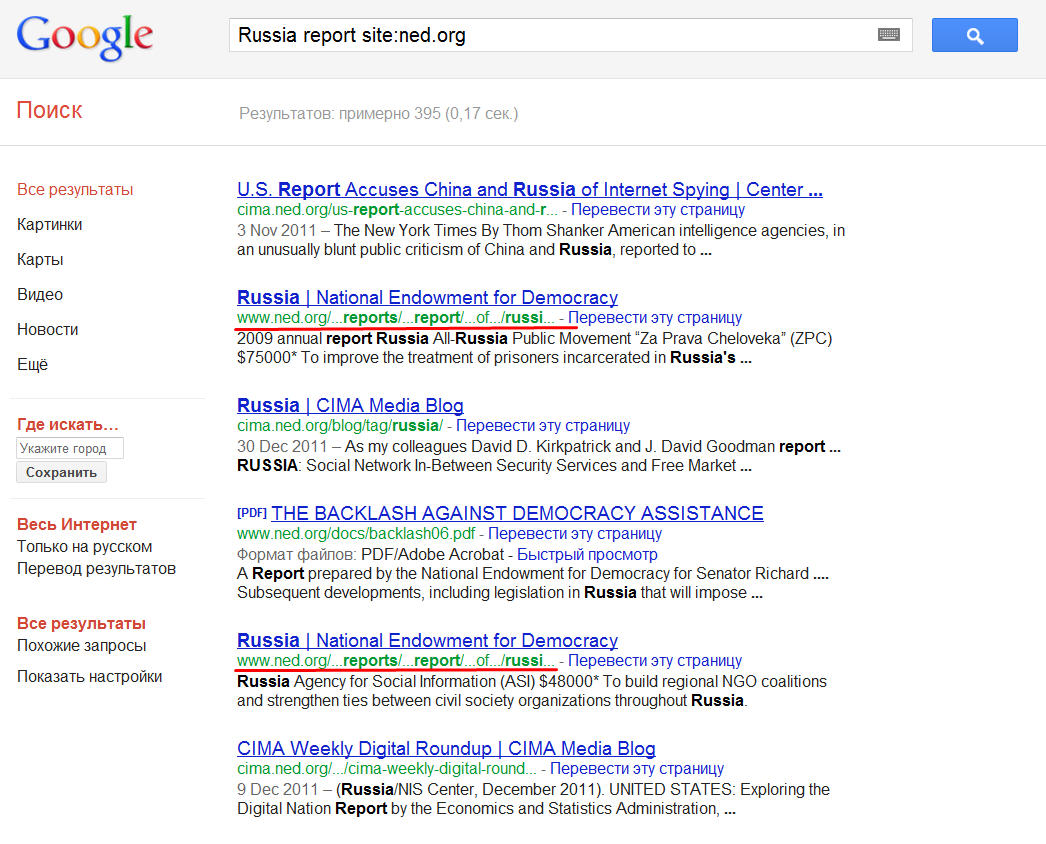Image resolution: width=1046 pixels, height=844 pixels.
Task: Click the cima.ned.org/.../cima-weekly-digital-round URL text
Action: click(x=387, y=769)
